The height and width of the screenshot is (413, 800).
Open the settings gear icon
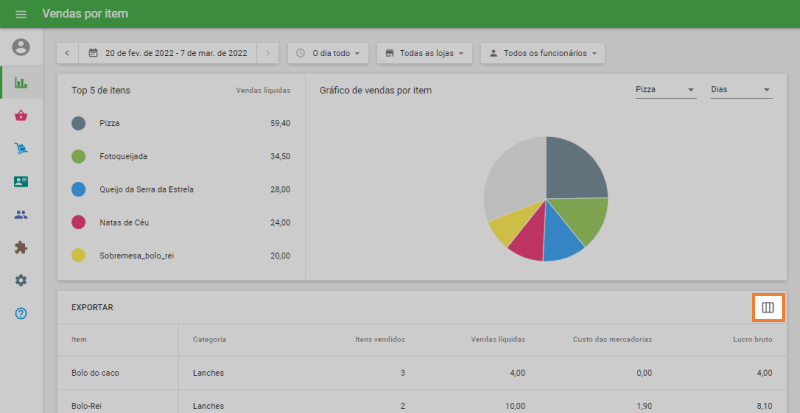(21, 281)
